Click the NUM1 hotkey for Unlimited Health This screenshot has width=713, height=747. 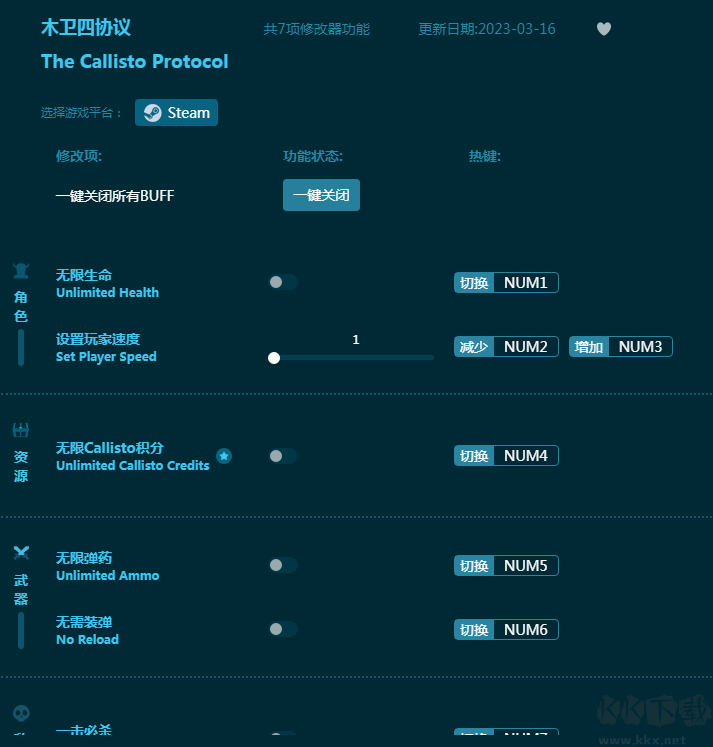[525, 283]
